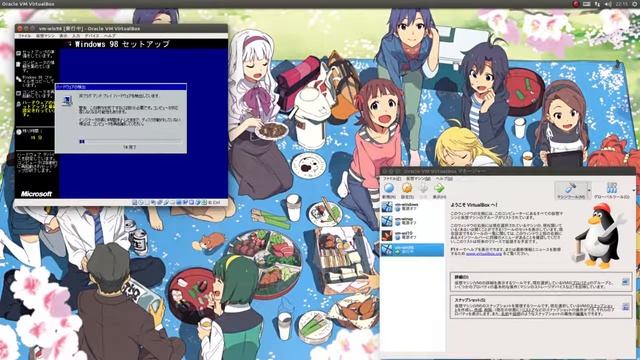
Task: Click the greyed Discard down-arrow icon
Action: tap(424, 188)
